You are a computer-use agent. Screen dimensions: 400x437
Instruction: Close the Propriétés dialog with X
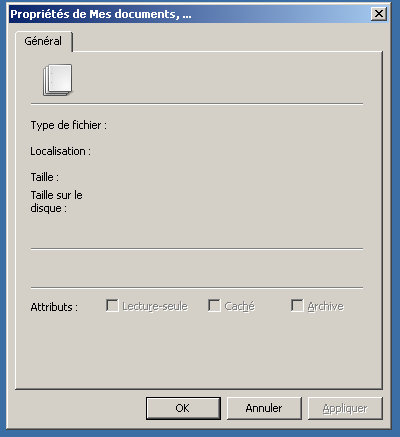379,14
